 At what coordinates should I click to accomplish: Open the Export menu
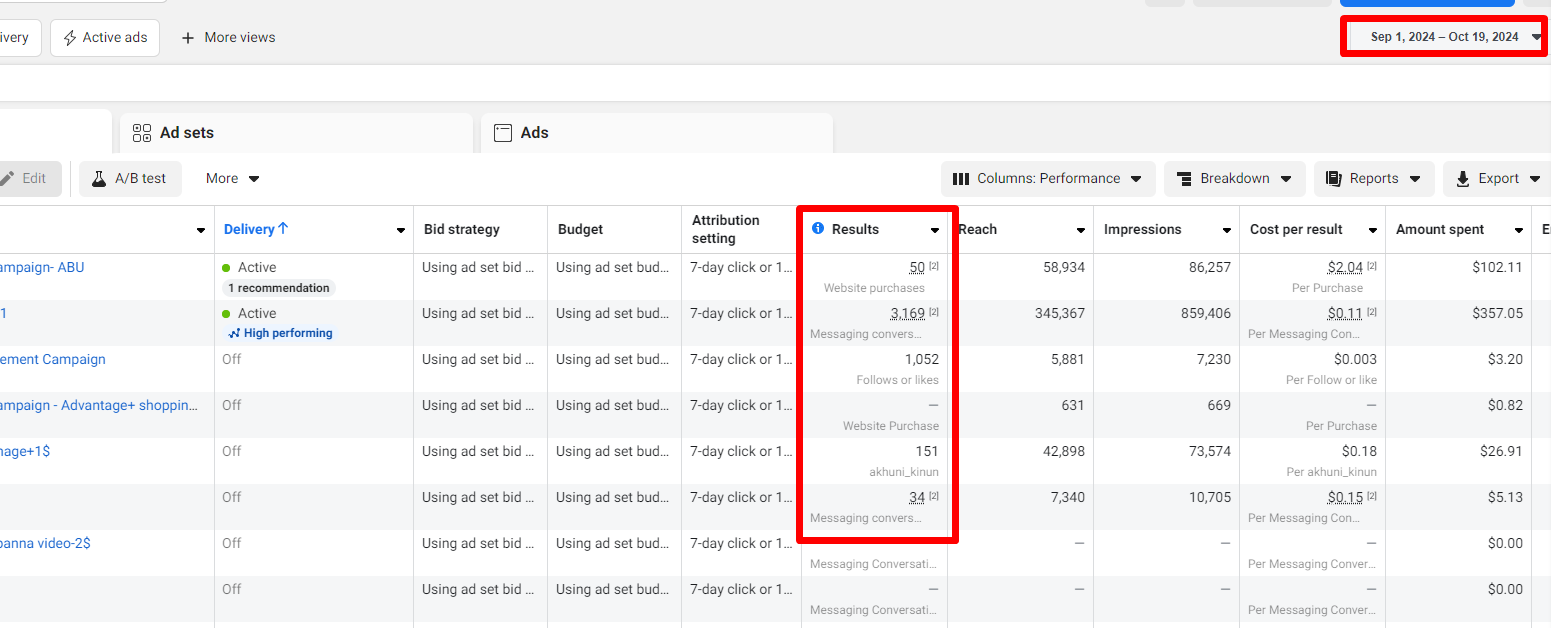coord(1497,179)
